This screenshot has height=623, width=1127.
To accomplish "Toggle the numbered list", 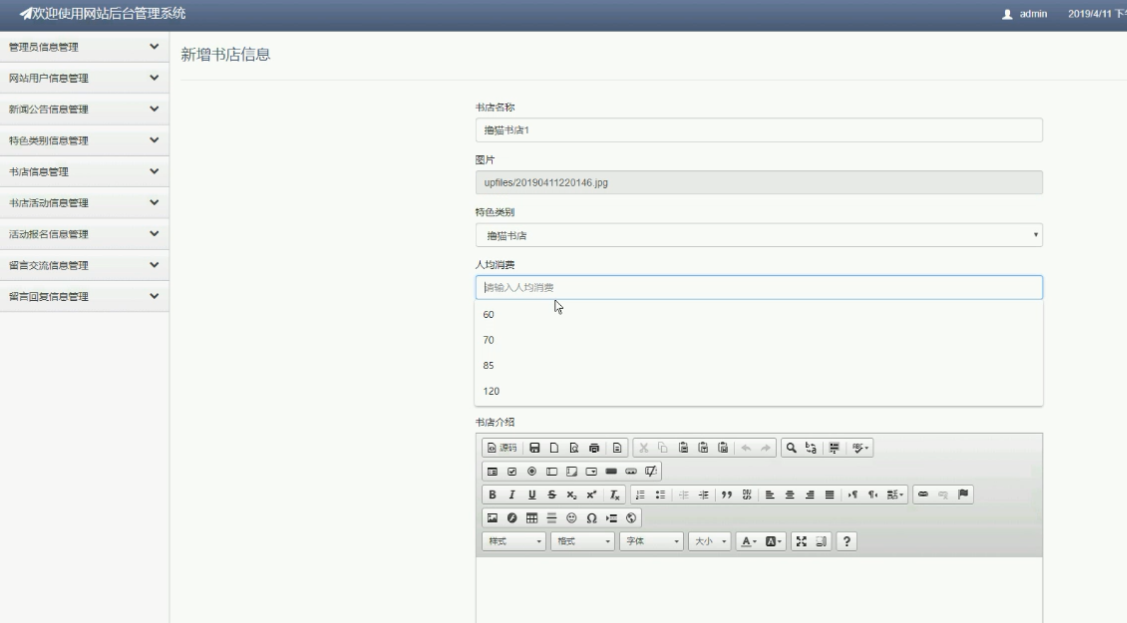I will click(640, 494).
